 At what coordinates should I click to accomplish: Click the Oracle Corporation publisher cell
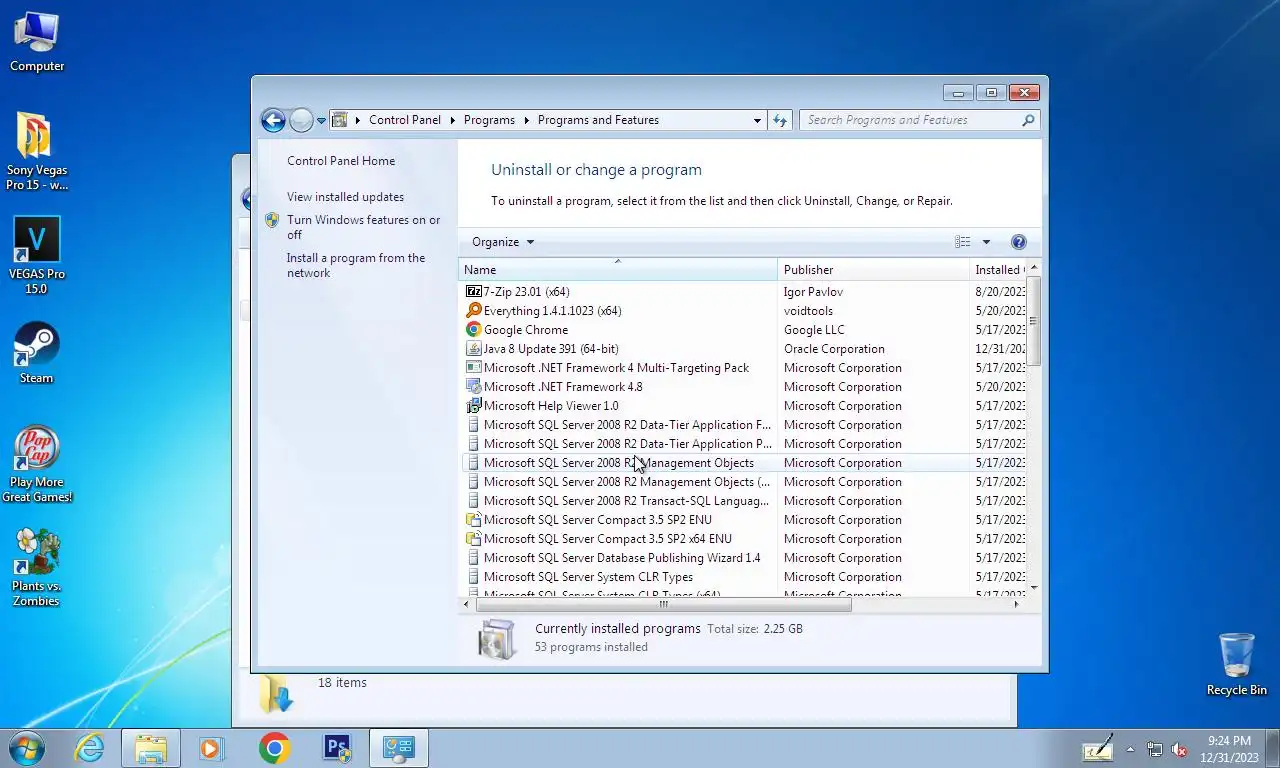[834, 349]
